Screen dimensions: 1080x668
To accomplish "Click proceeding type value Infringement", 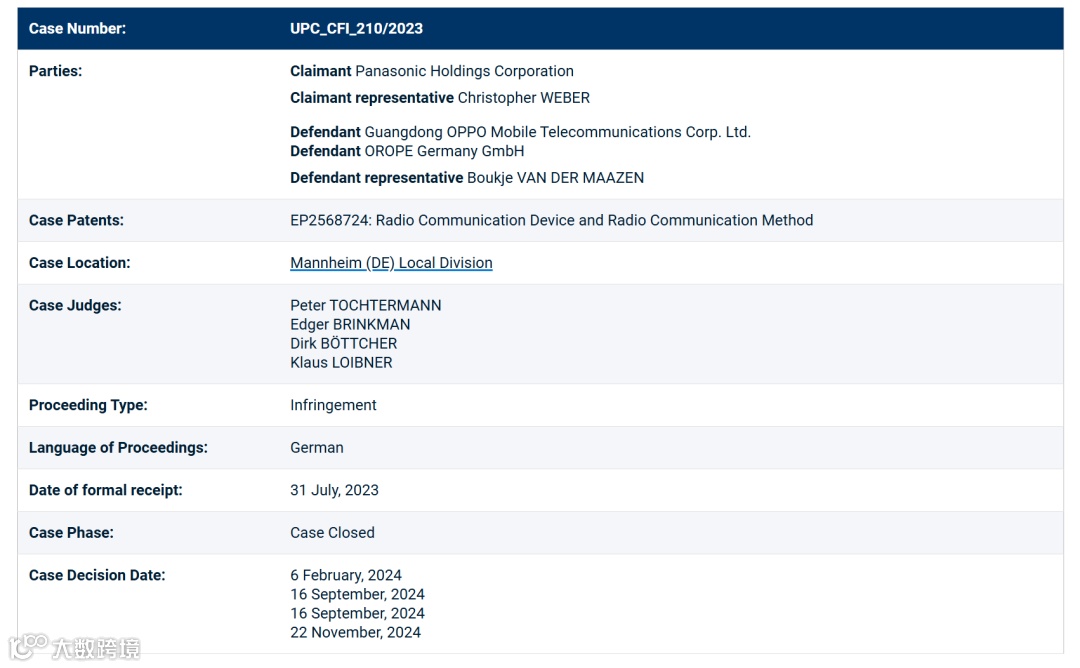I will pyautogui.click(x=333, y=405).
